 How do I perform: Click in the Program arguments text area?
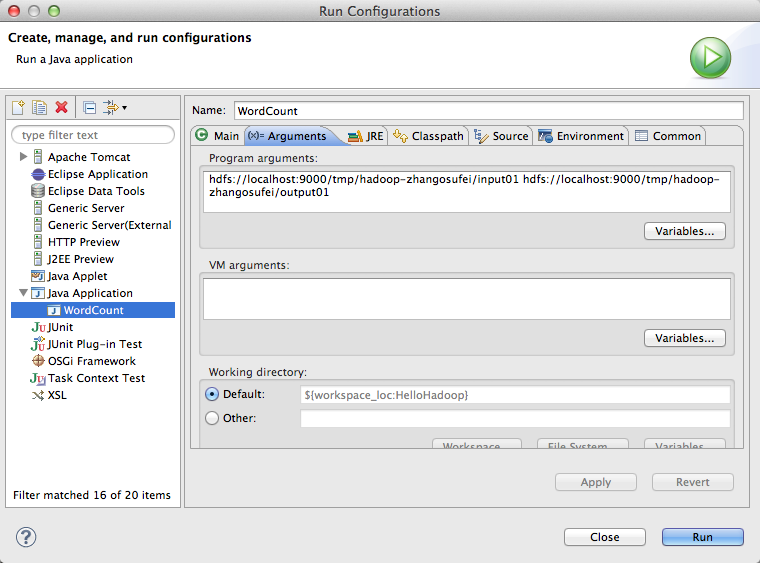[467, 191]
